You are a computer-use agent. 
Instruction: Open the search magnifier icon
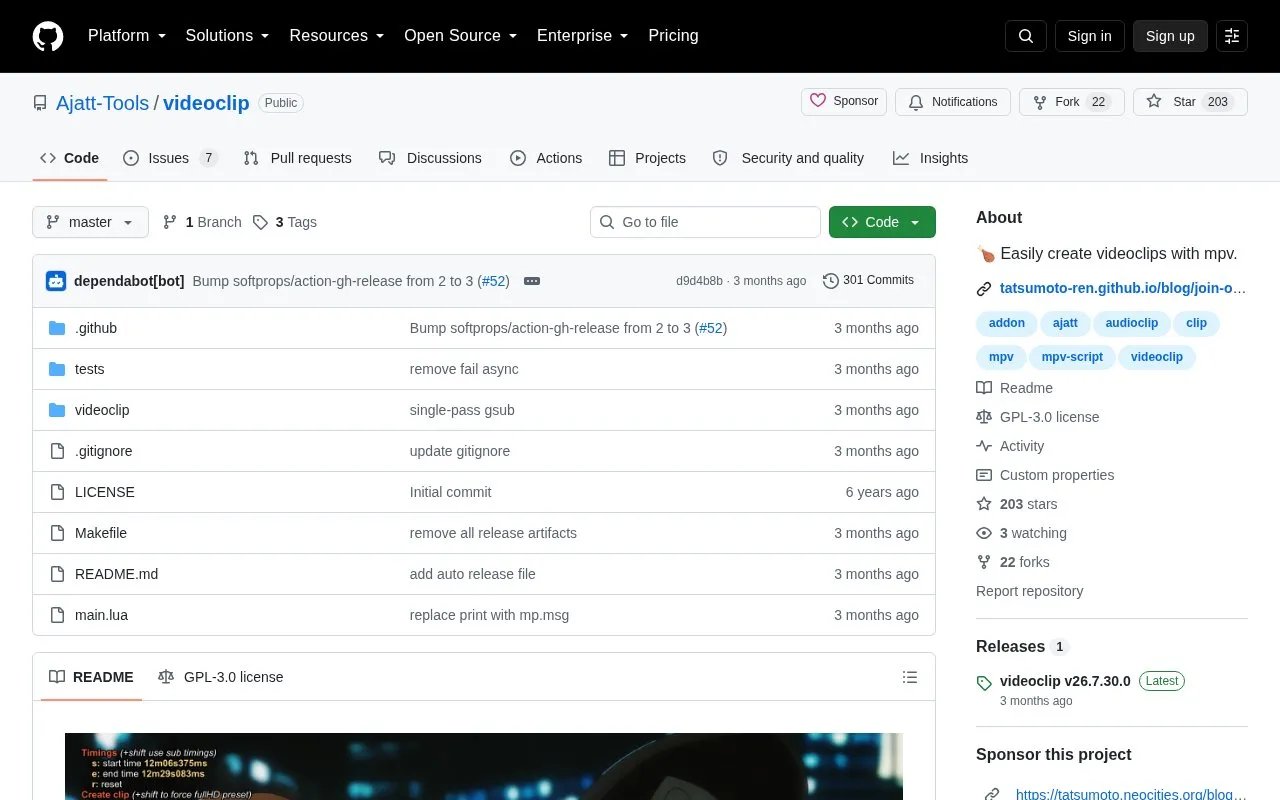[x=1026, y=36]
